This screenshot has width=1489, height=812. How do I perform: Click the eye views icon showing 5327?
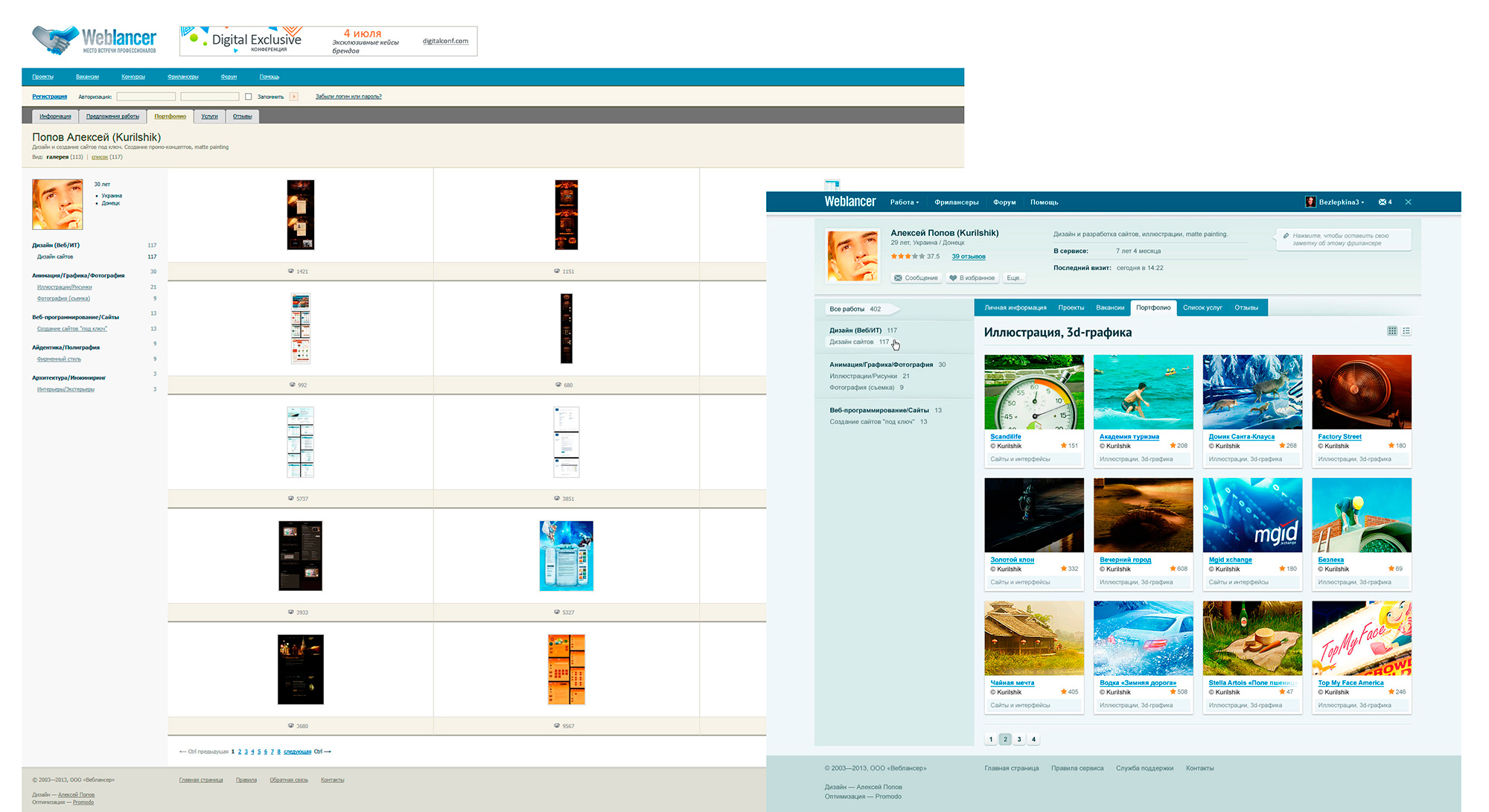557,612
